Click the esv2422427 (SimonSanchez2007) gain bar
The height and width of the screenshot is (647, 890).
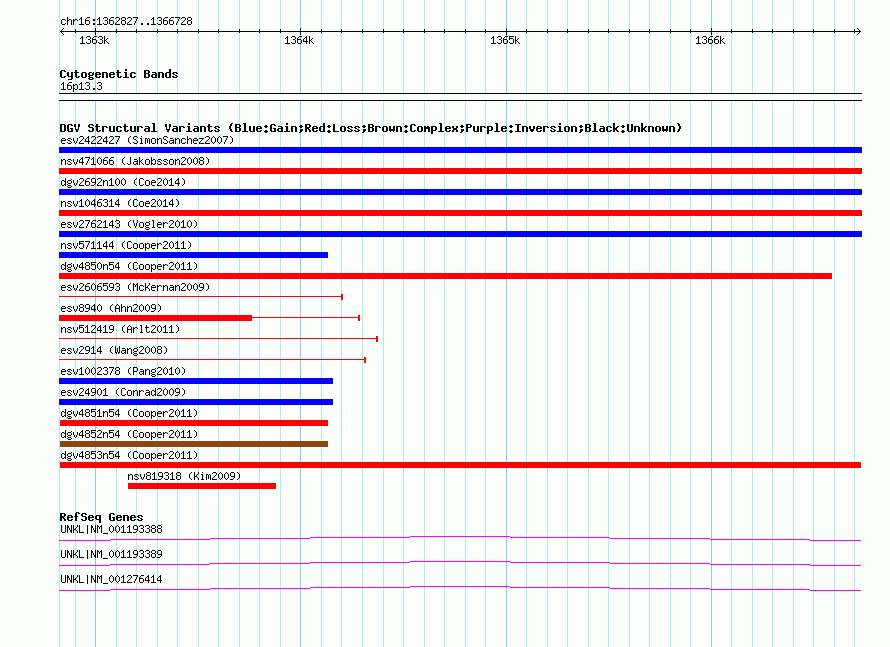tap(460, 150)
